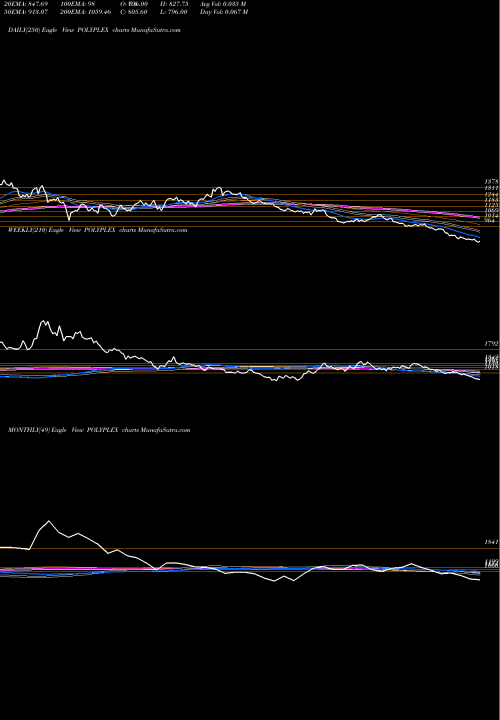Click the MONTHLY Eagle View POLYPLEX chart title
Image resolution: width=500 pixels, height=720 pixels.
click(x=99, y=430)
